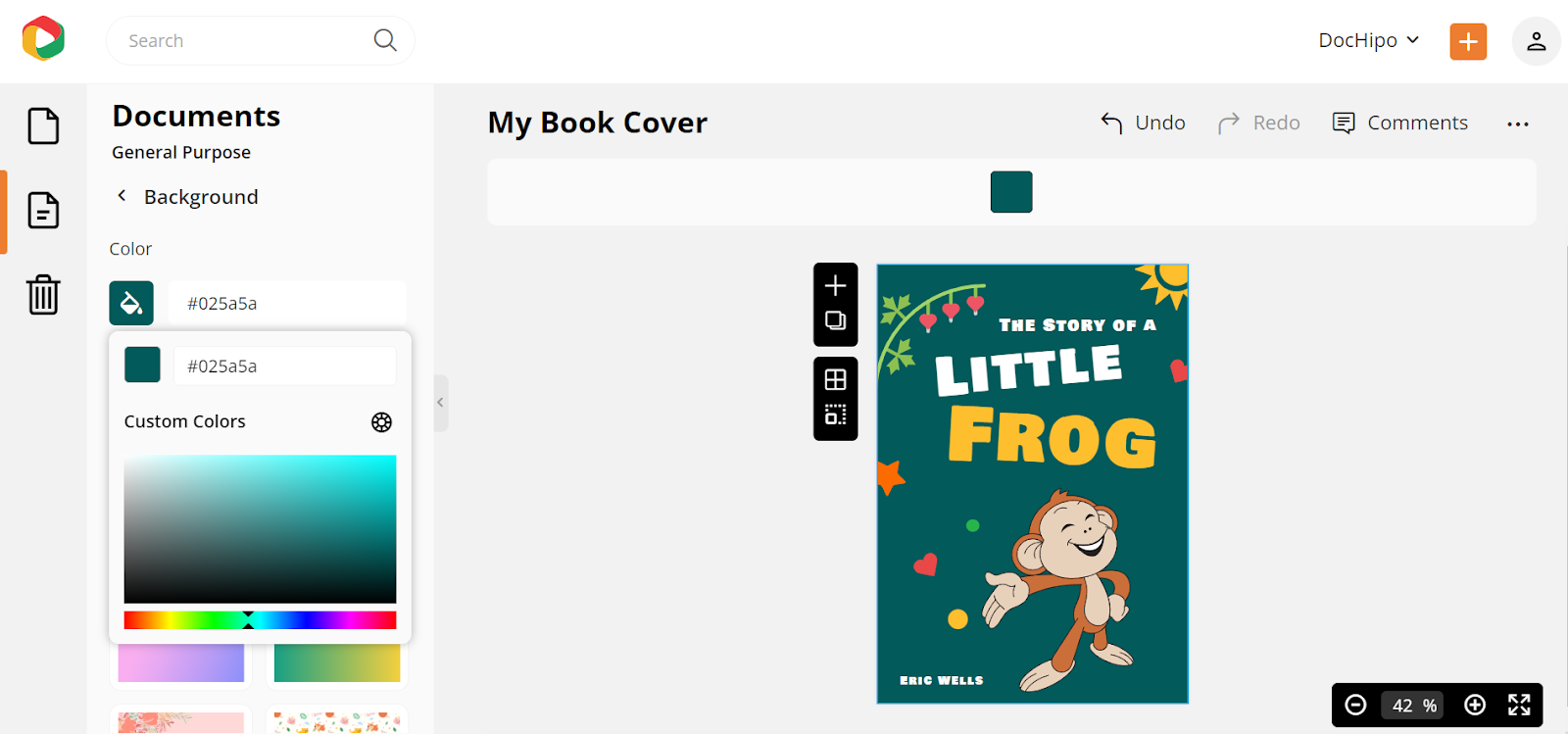The height and width of the screenshot is (734, 1568).
Task: Collapse the left side panel
Action: [x=441, y=403]
